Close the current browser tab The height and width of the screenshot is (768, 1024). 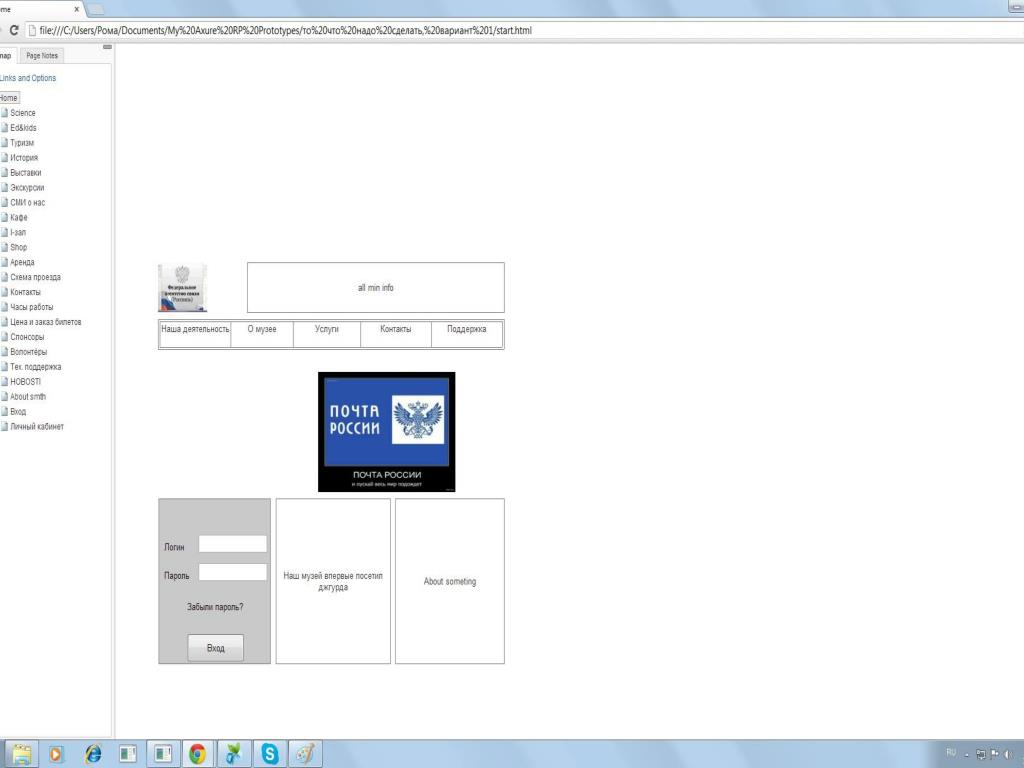pyautogui.click(x=76, y=9)
